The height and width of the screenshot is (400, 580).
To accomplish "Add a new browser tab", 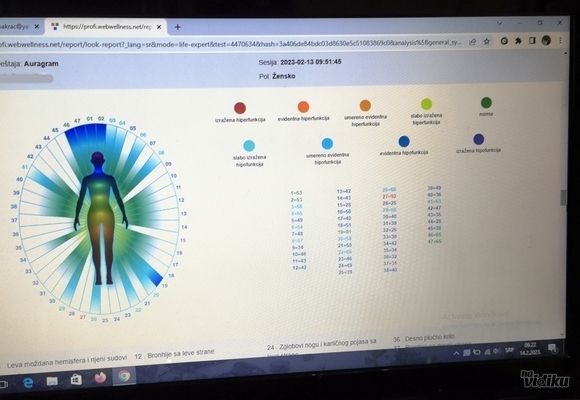I will (x=178, y=27).
